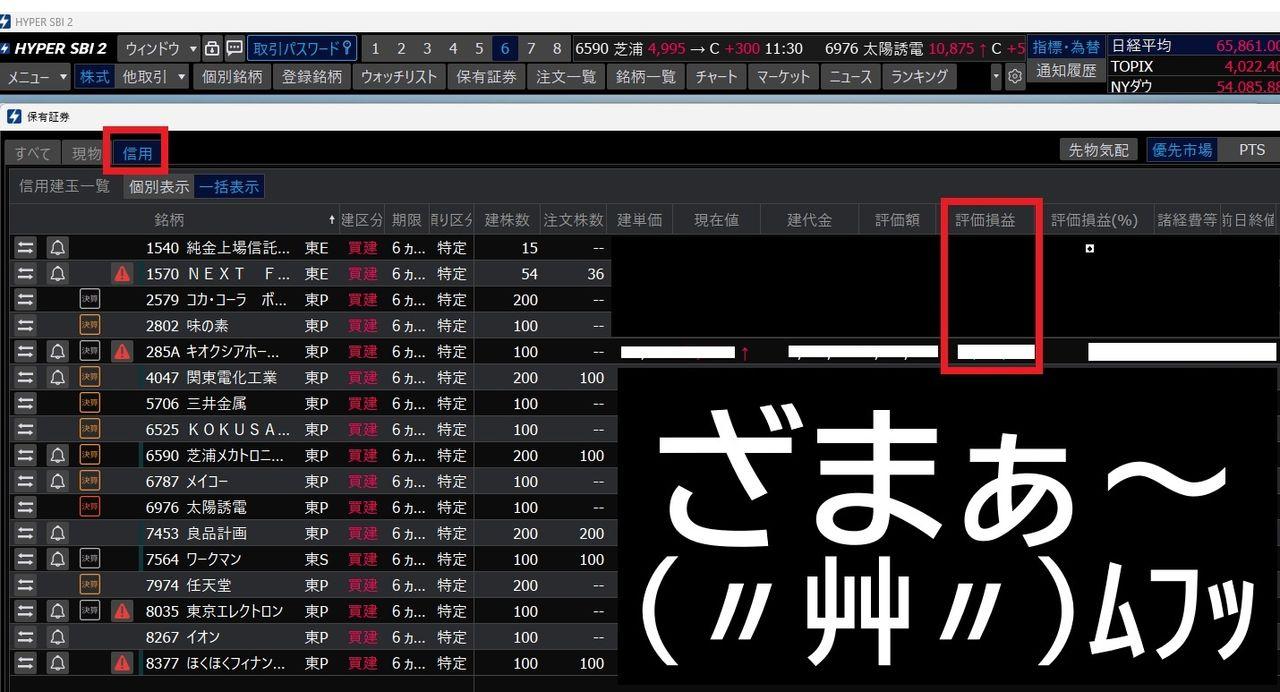
Task: Click the 先物気配 button
Action: click(x=1098, y=150)
